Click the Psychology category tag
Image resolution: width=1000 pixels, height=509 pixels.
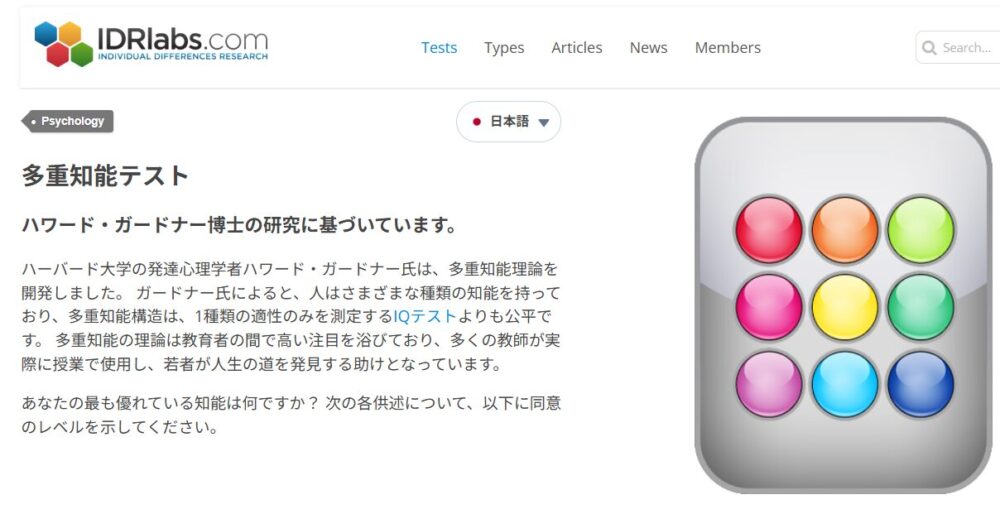coord(68,121)
